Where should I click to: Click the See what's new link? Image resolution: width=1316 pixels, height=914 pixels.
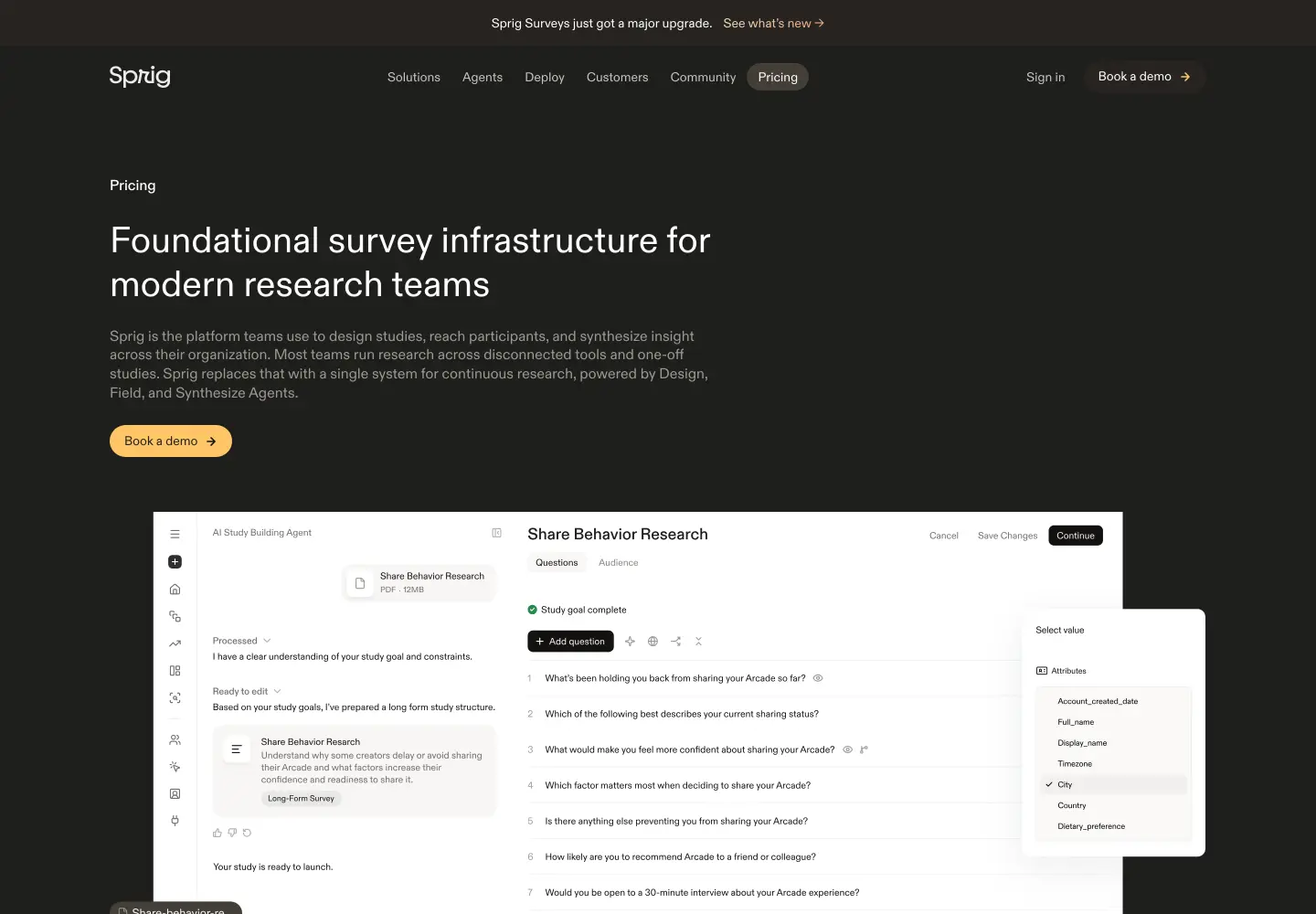pos(773,24)
